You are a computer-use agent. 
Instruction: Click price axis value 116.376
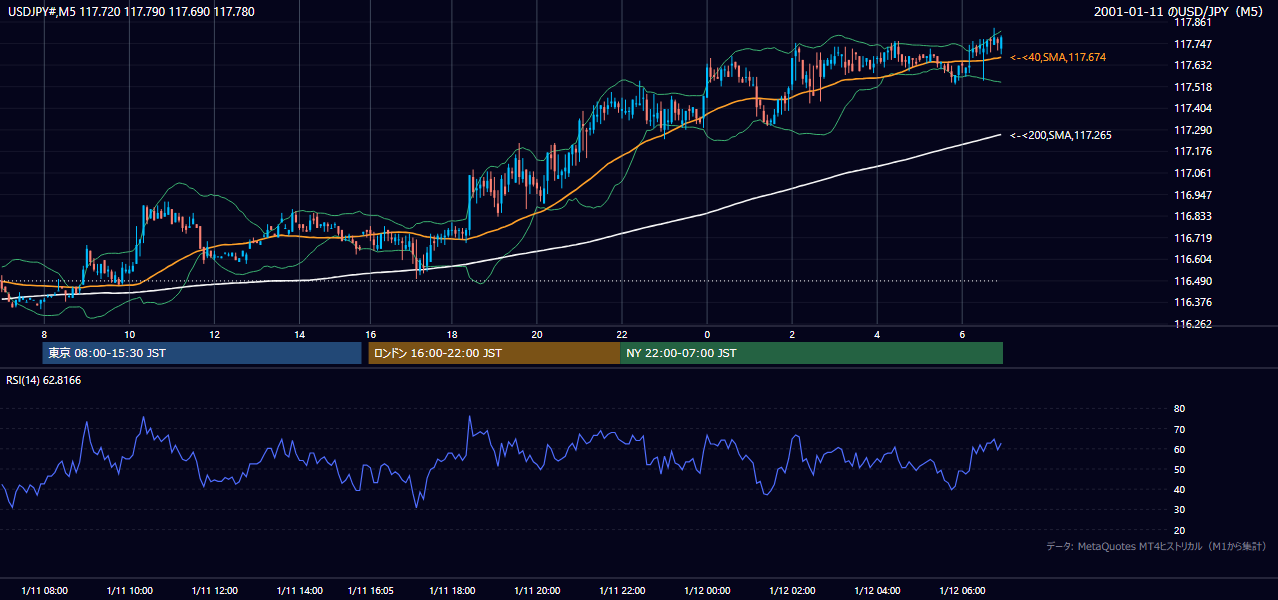pyautogui.click(x=1193, y=302)
